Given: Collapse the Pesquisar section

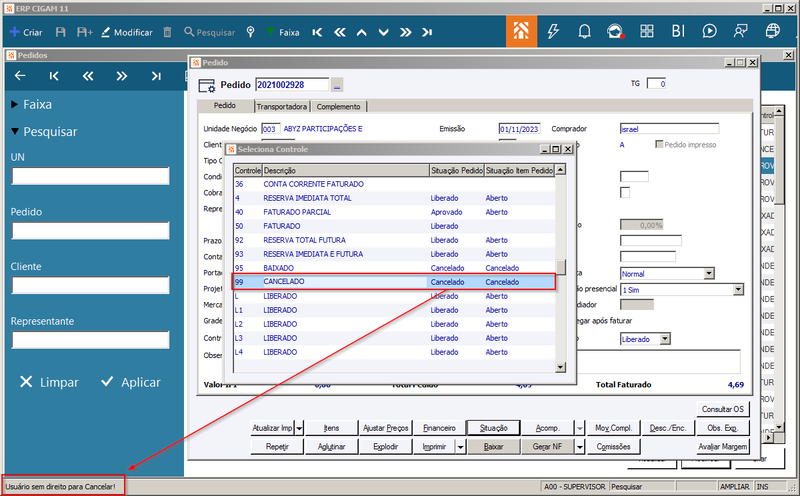Looking at the screenshot, I should tap(44, 132).
